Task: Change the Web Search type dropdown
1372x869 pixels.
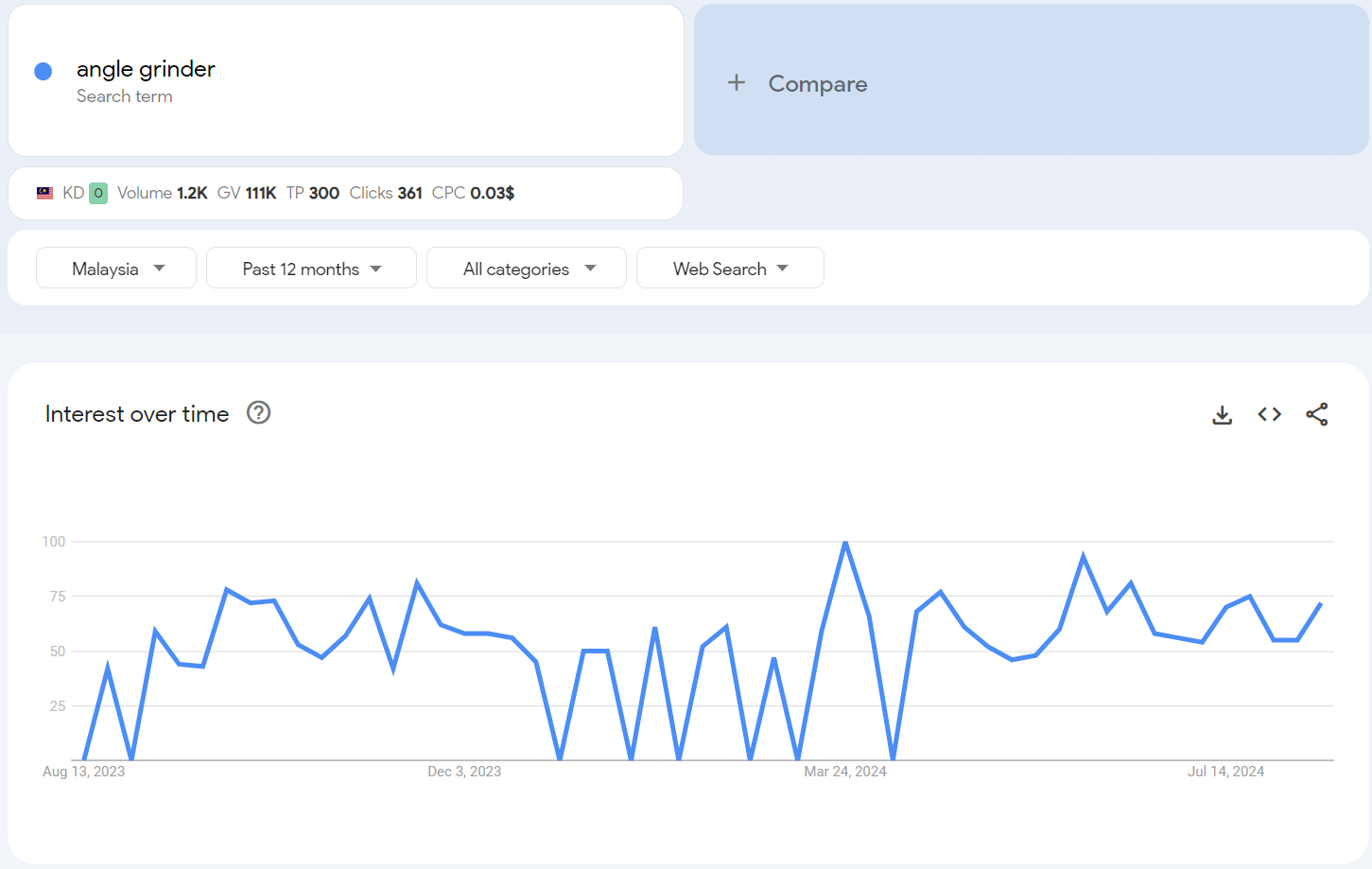Action: coord(730,269)
